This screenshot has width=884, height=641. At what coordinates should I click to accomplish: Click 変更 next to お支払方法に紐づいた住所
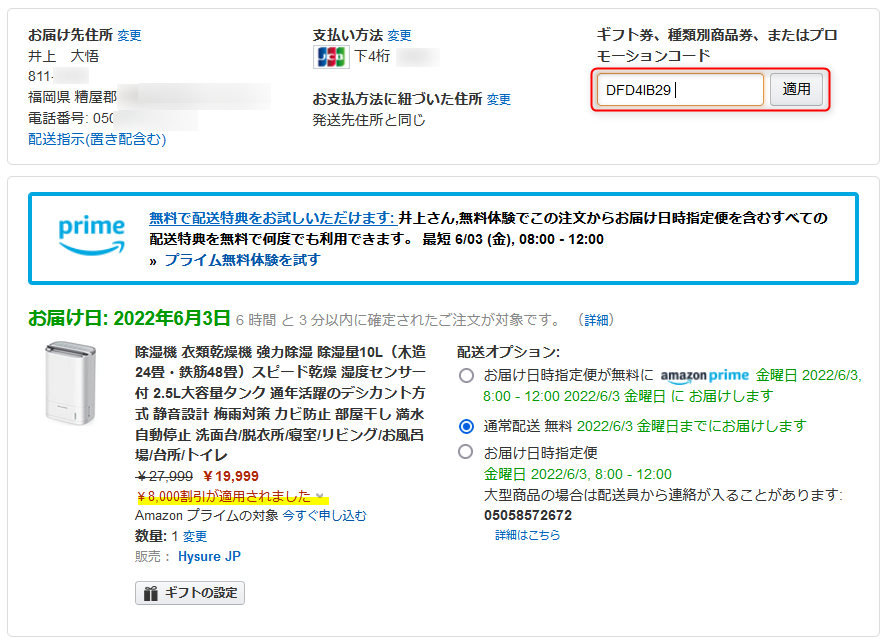(498, 100)
